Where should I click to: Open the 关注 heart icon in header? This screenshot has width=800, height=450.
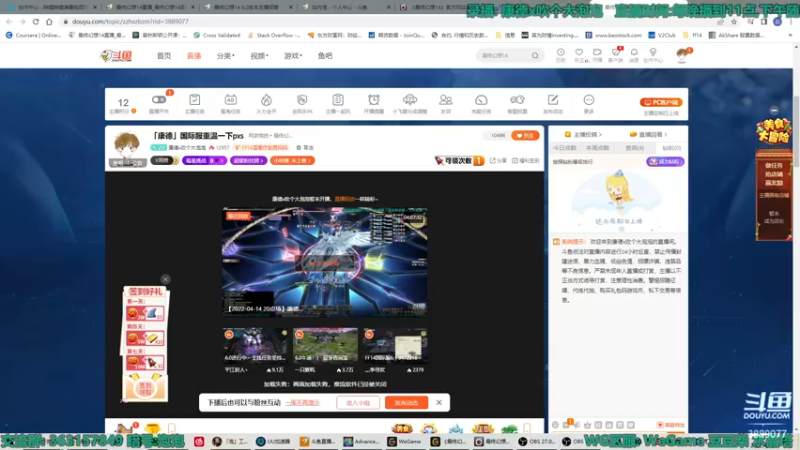(579, 53)
